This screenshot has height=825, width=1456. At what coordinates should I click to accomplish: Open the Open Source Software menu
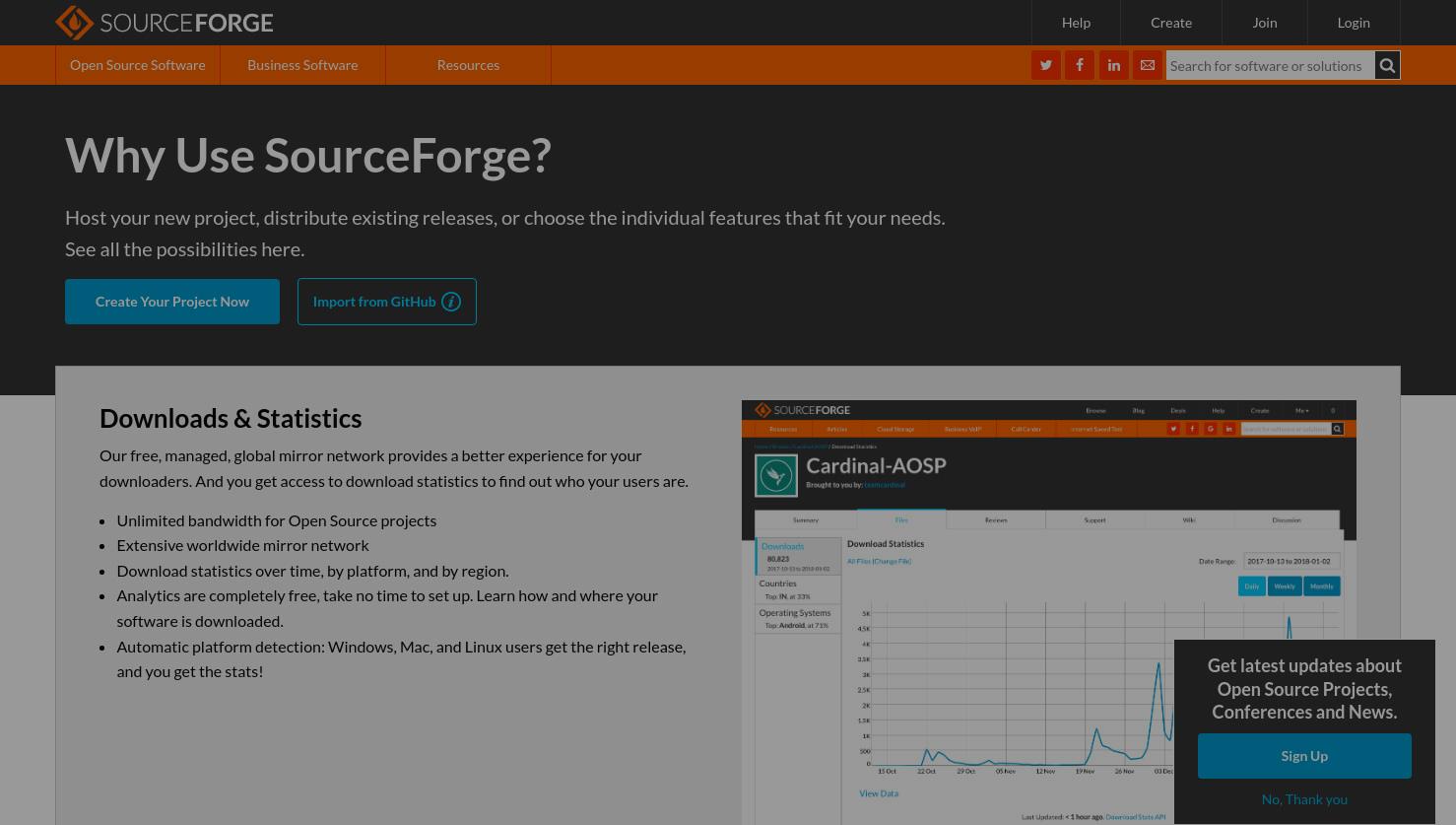[x=138, y=65]
